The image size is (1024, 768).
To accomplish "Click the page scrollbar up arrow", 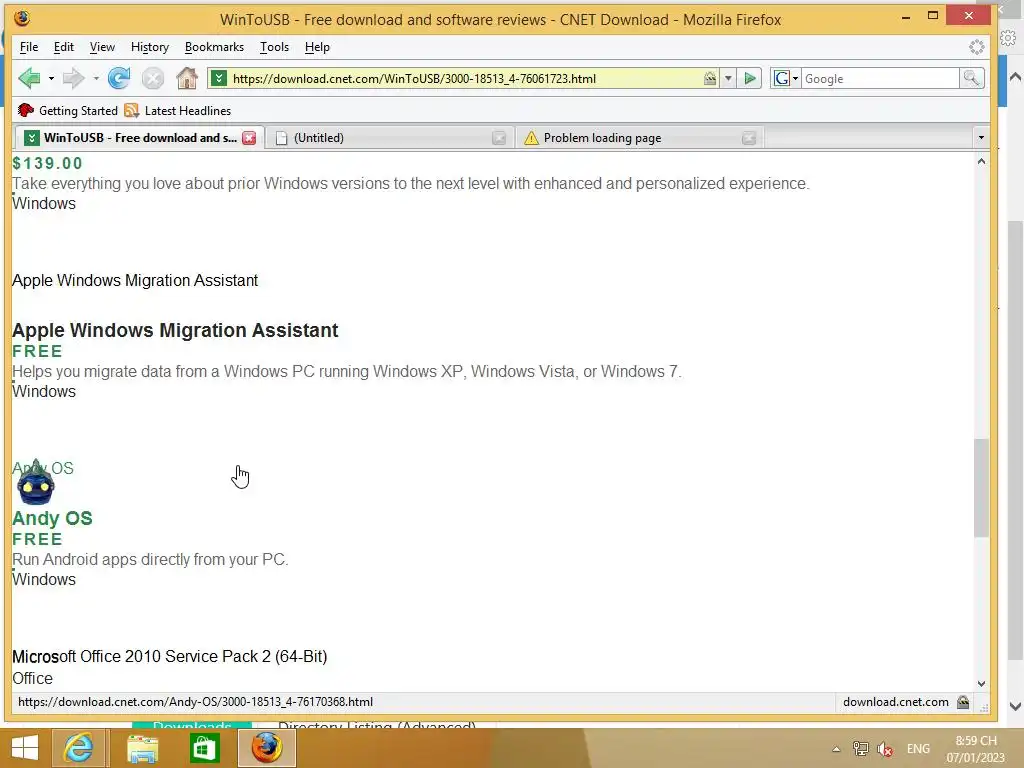I will click(x=981, y=161).
